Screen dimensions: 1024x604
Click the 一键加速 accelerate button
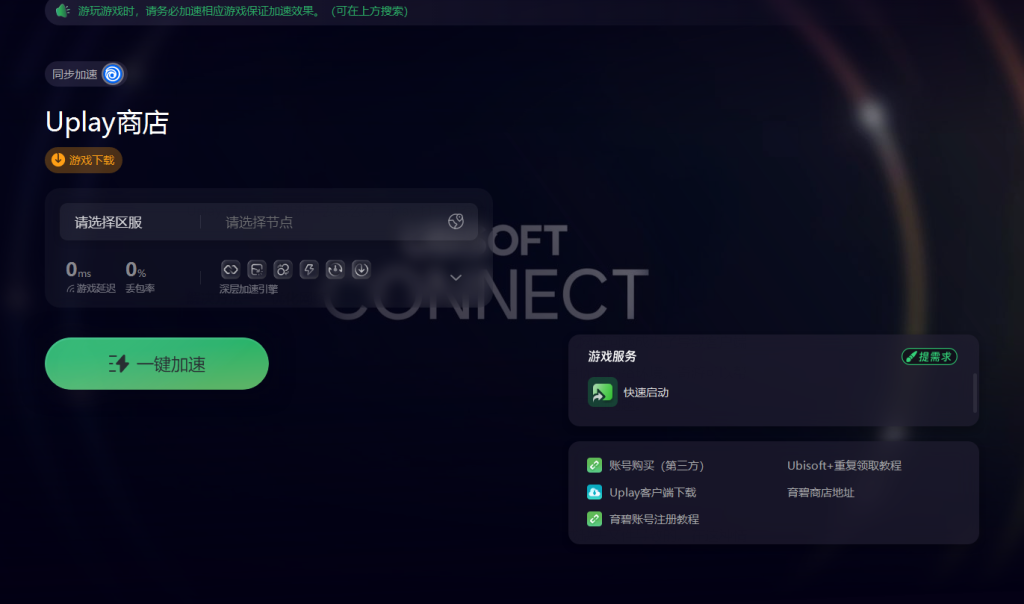coord(157,364)
